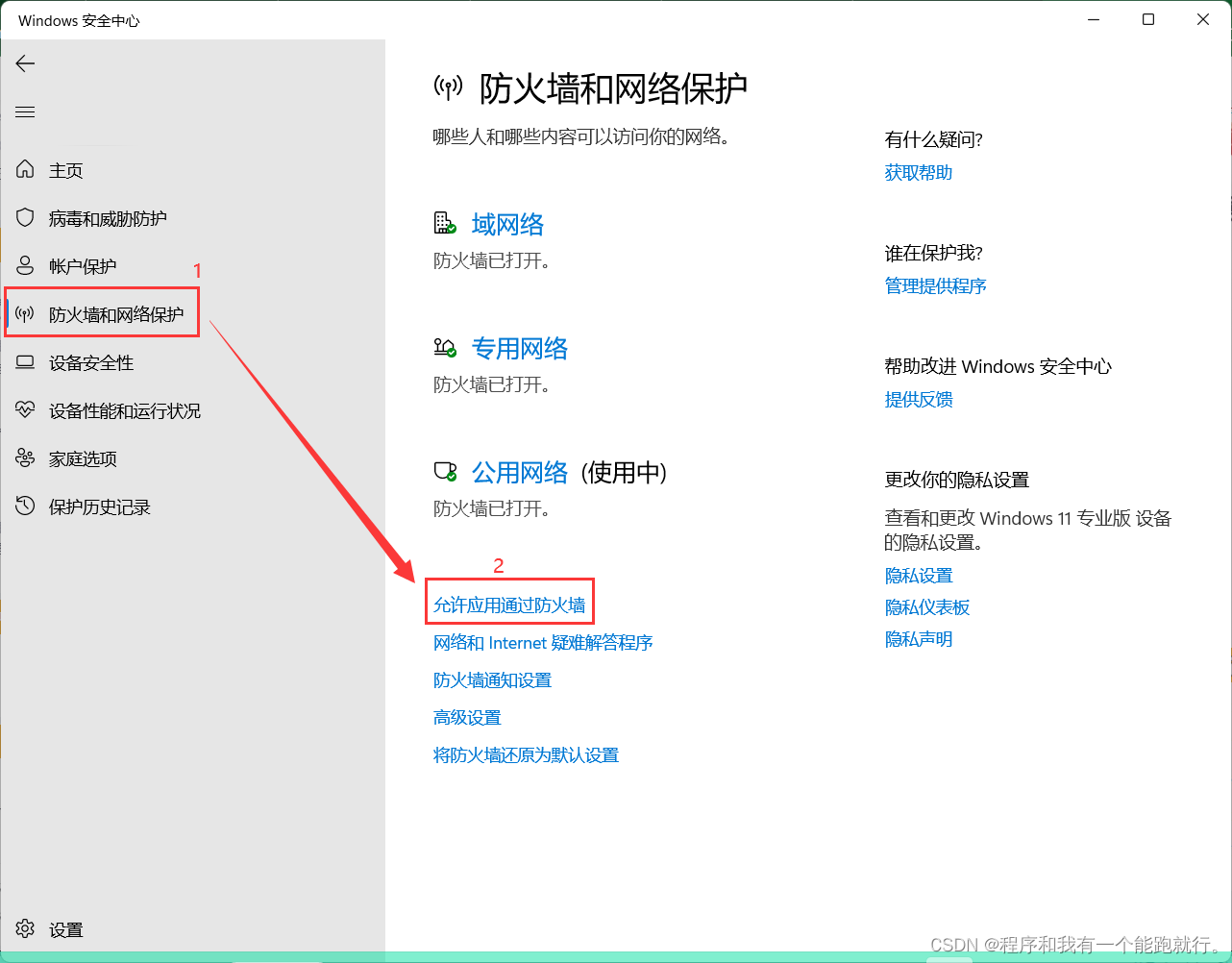Click 防火墙通知设置 link

(492, 679)
